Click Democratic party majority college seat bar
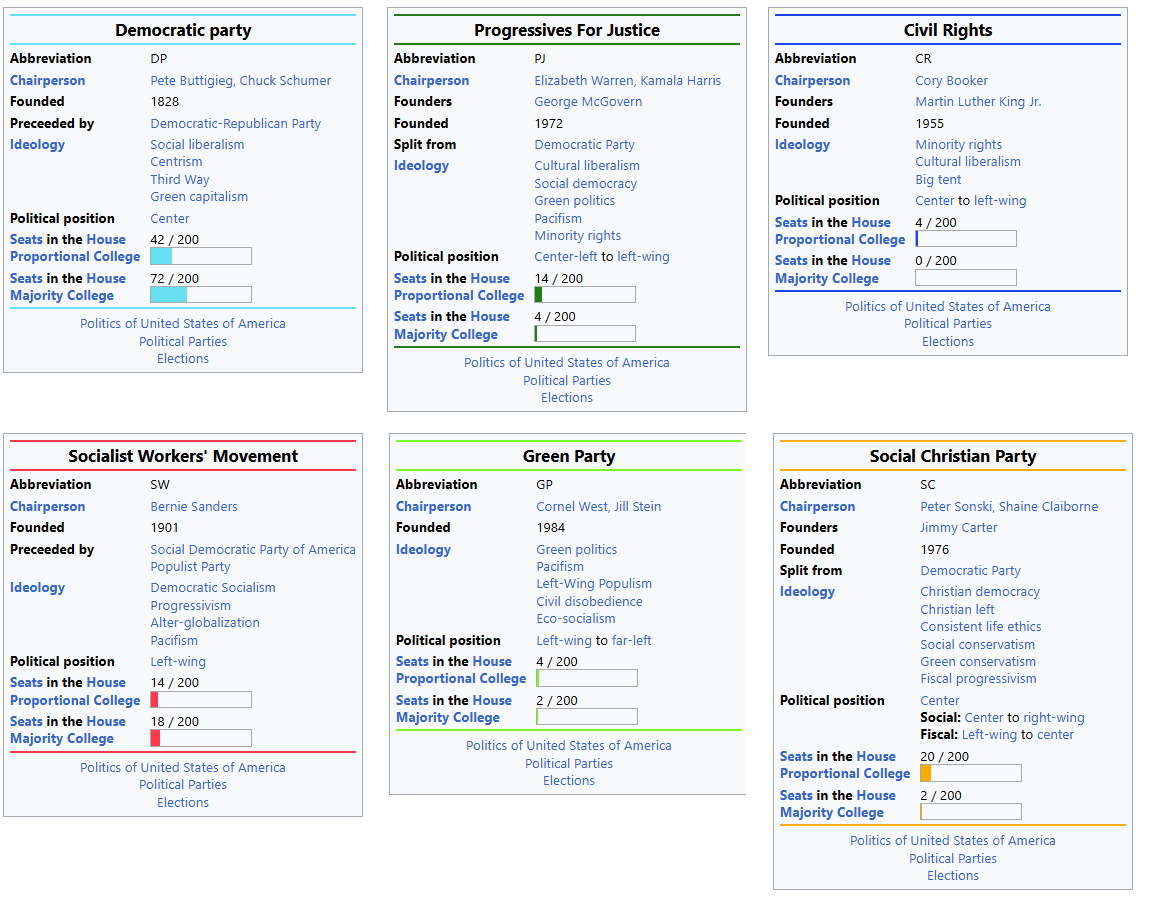The width and height of the screenshot is (1150, 924). [x=201, y=295]
